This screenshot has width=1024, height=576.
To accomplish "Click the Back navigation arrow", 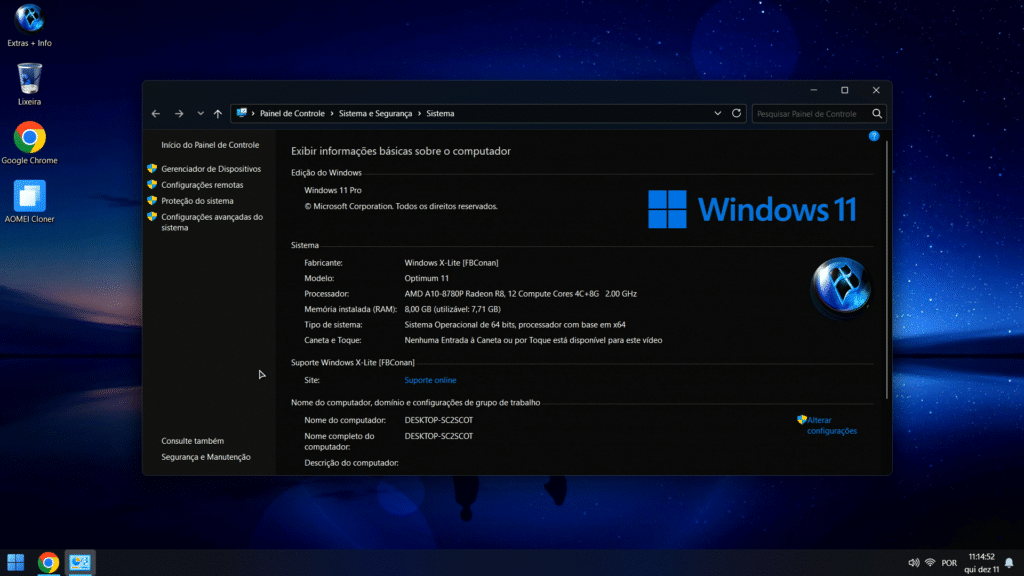I will tap(156, 114).
